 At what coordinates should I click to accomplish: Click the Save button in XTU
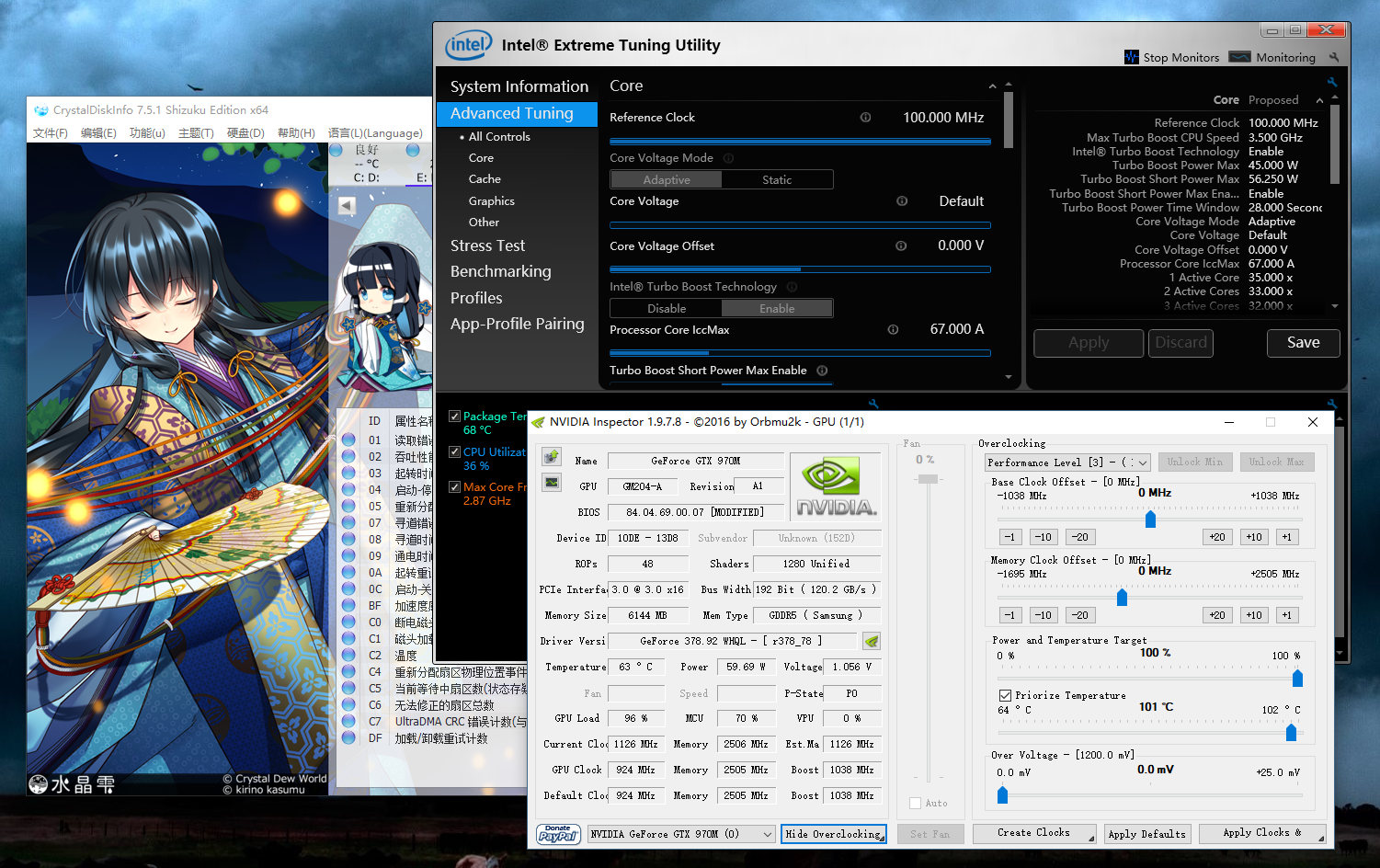[1303, 343]
